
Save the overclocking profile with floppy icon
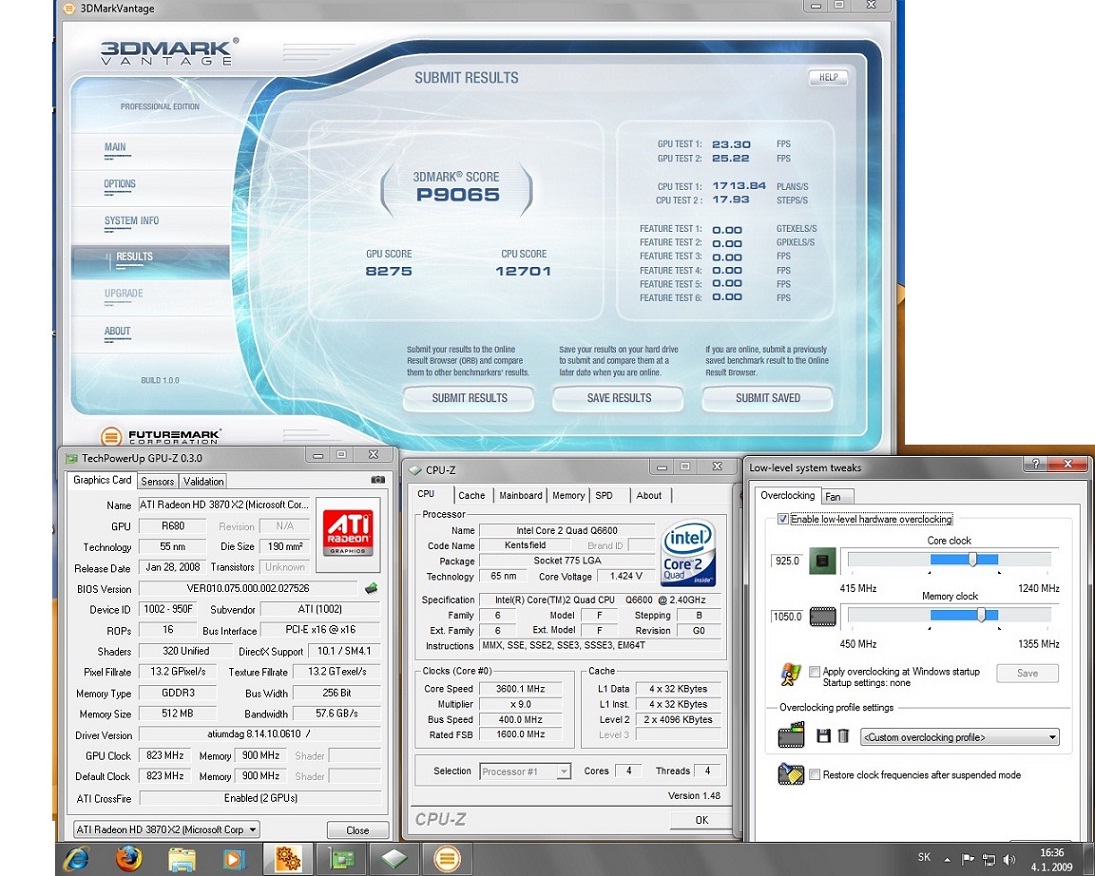[x=823, y=736]
